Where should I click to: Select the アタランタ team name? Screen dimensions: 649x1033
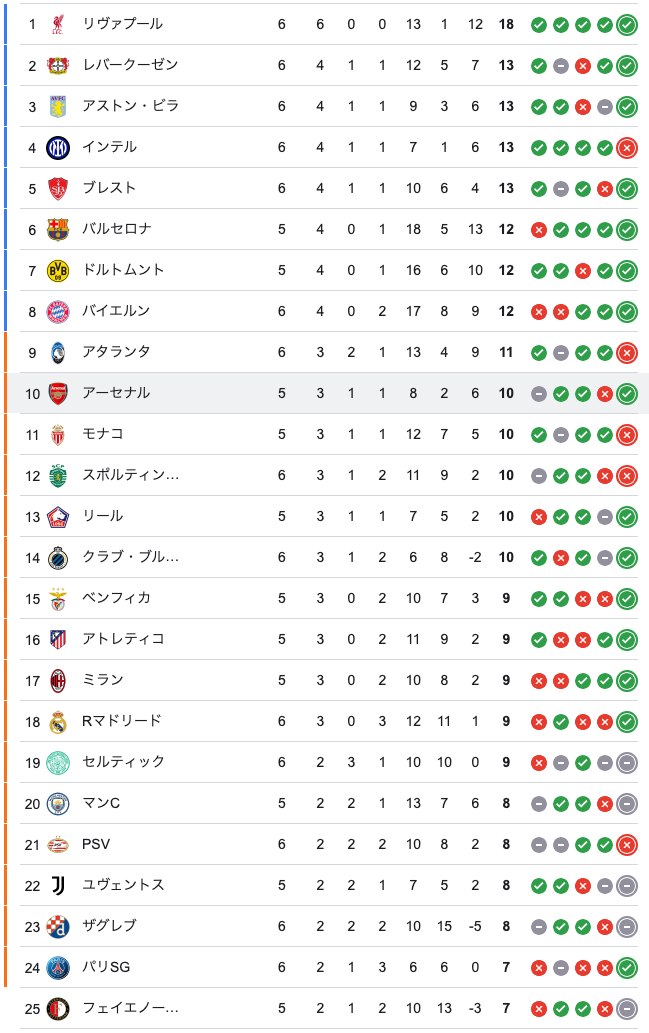[116, 352]
